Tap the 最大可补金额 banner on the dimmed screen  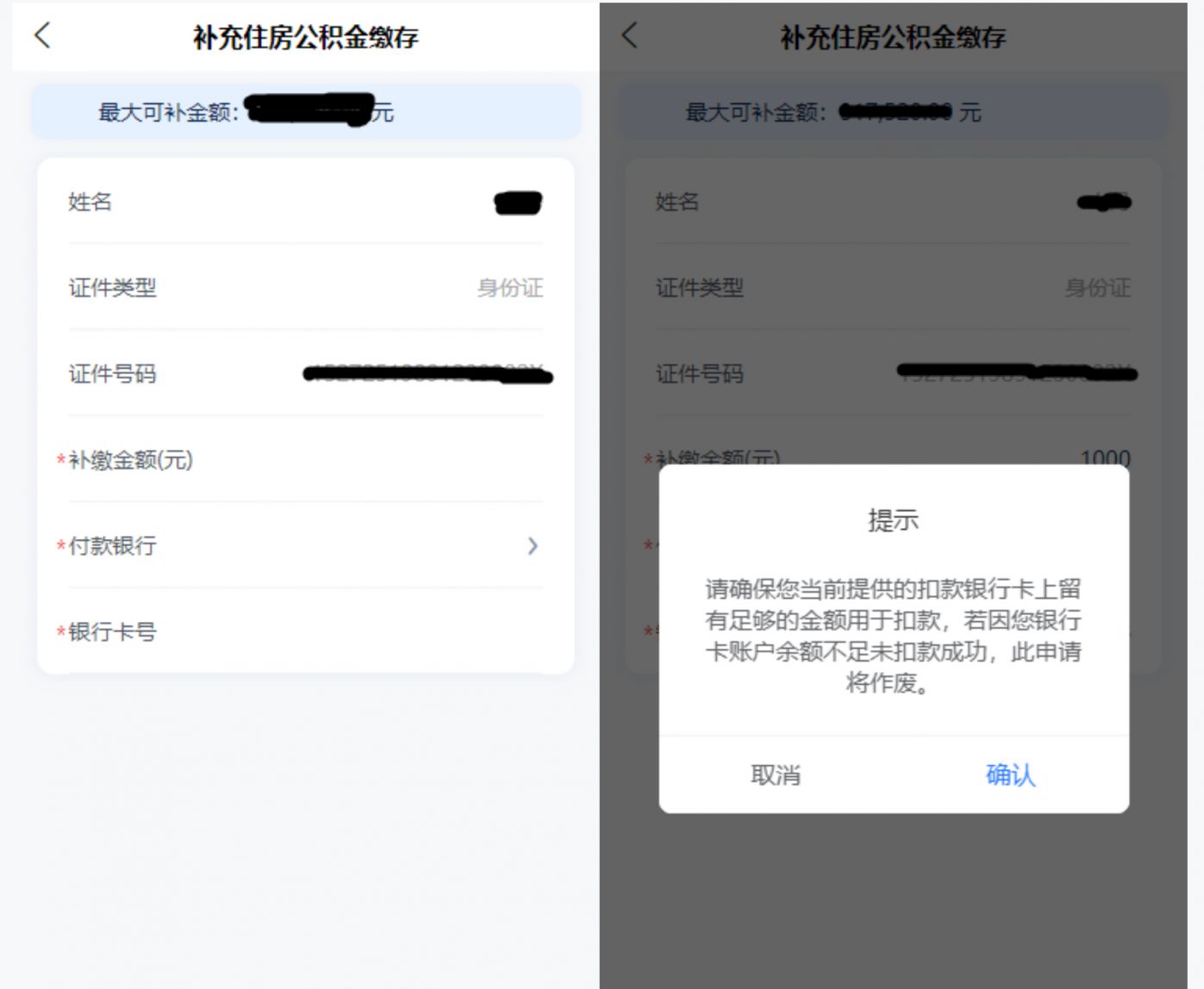coord(893,112)
